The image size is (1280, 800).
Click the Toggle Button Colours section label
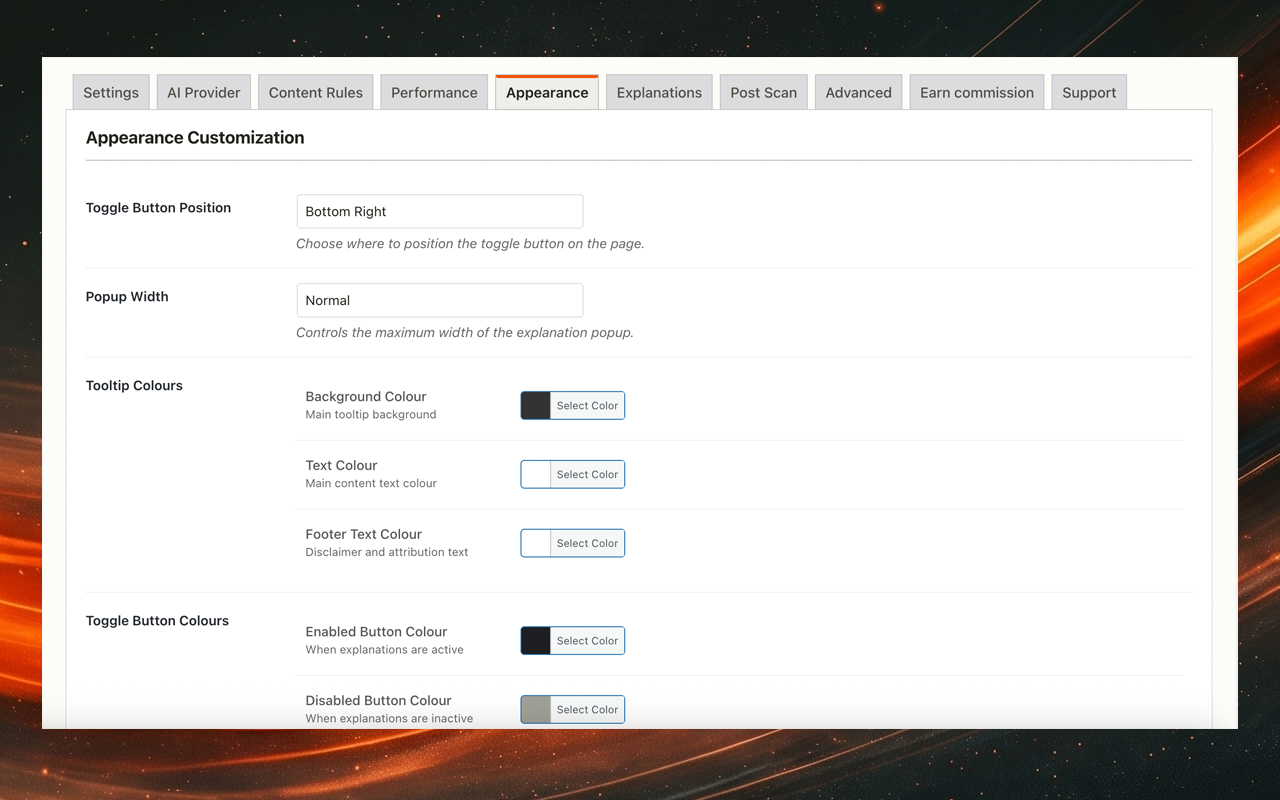coord(157,621)
